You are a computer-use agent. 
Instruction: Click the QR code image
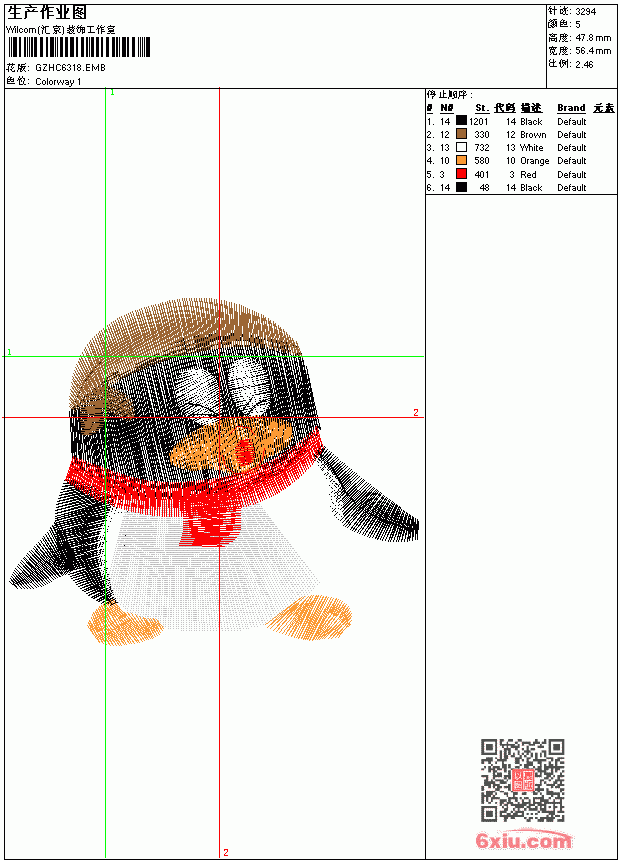pos(523,780)
